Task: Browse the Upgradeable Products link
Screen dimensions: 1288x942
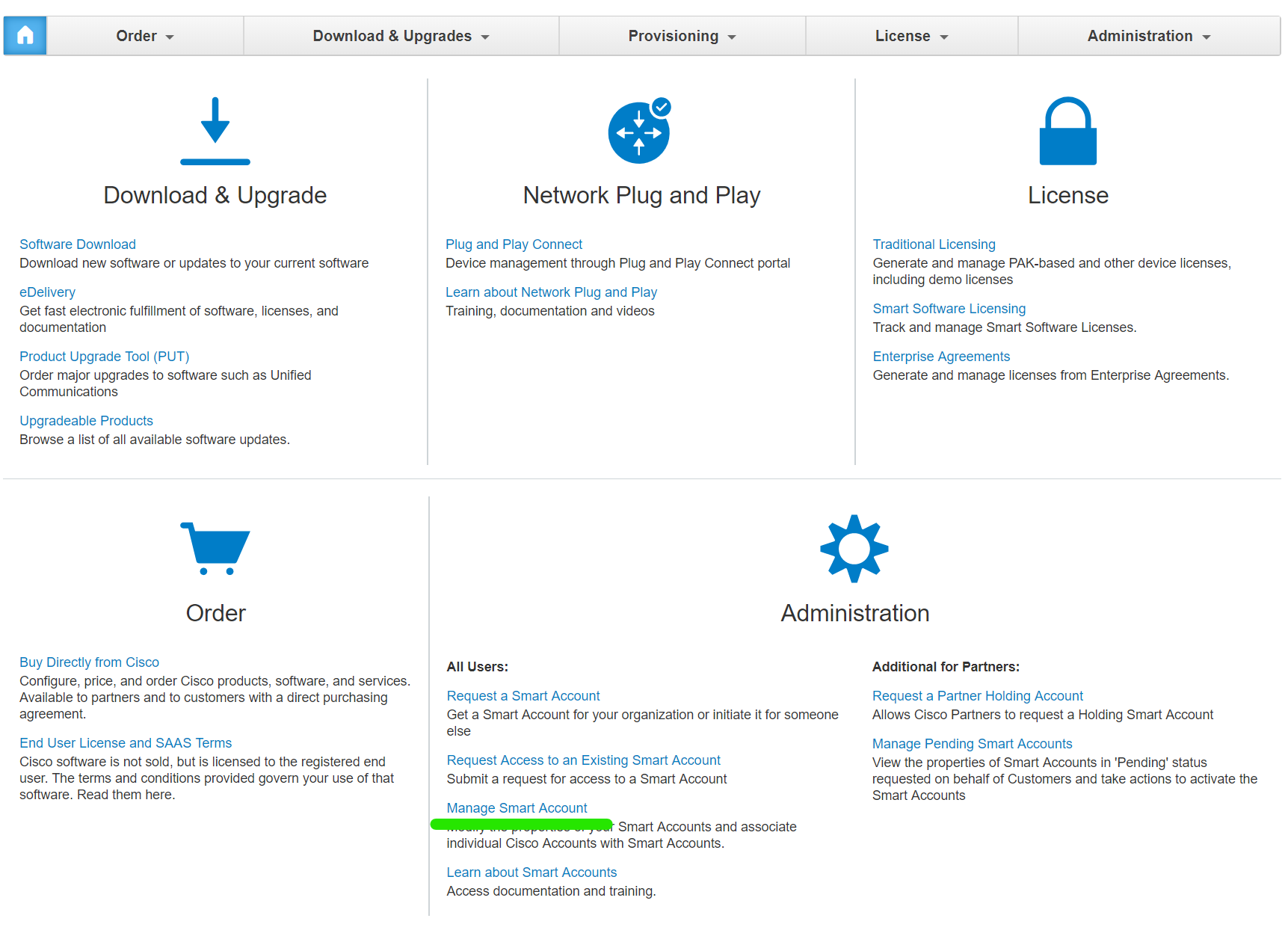Action: (86, 421)
